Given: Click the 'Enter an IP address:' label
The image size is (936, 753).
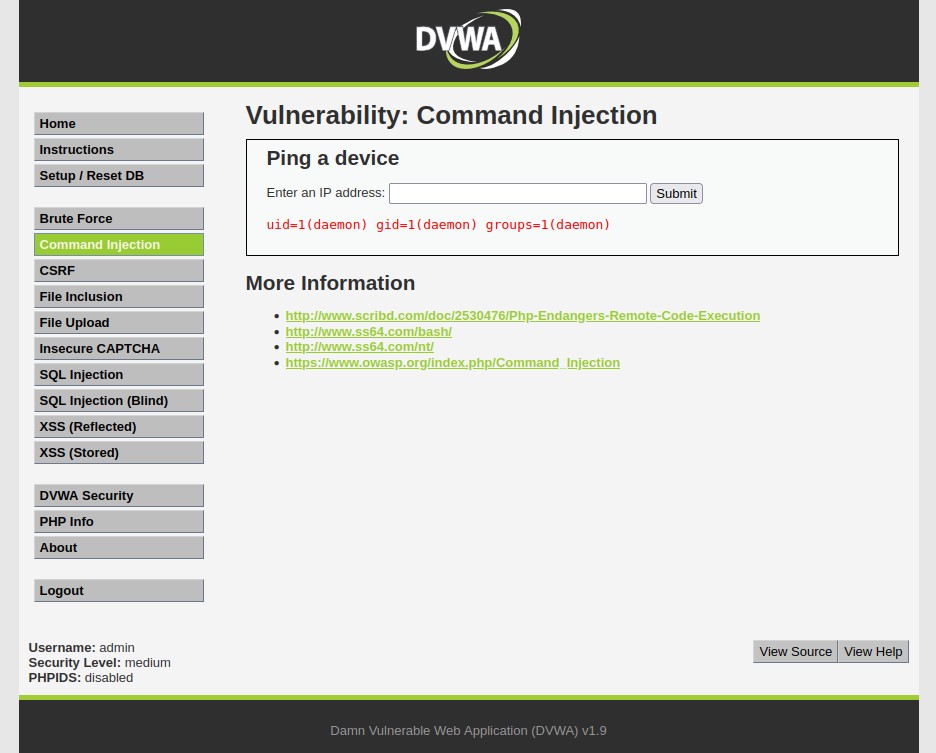Looking at the screenshot, I should pos(325,193).
